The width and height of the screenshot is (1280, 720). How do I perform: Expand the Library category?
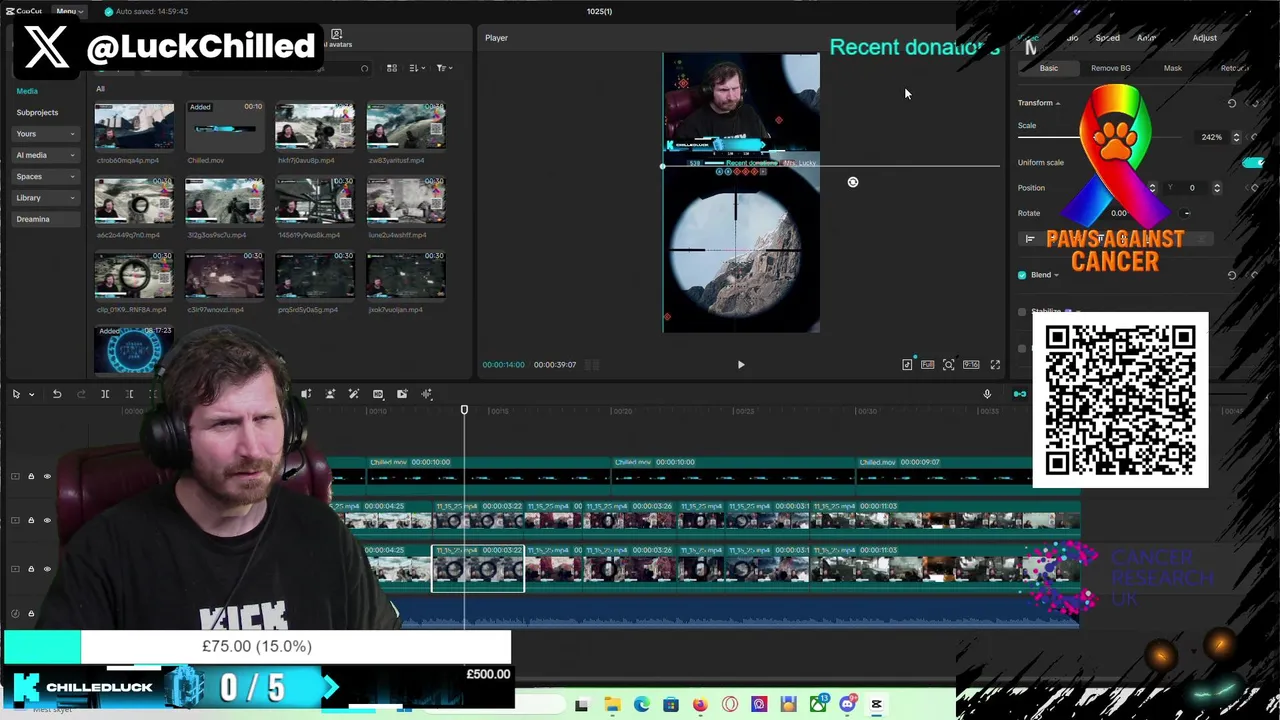point(45,197)
